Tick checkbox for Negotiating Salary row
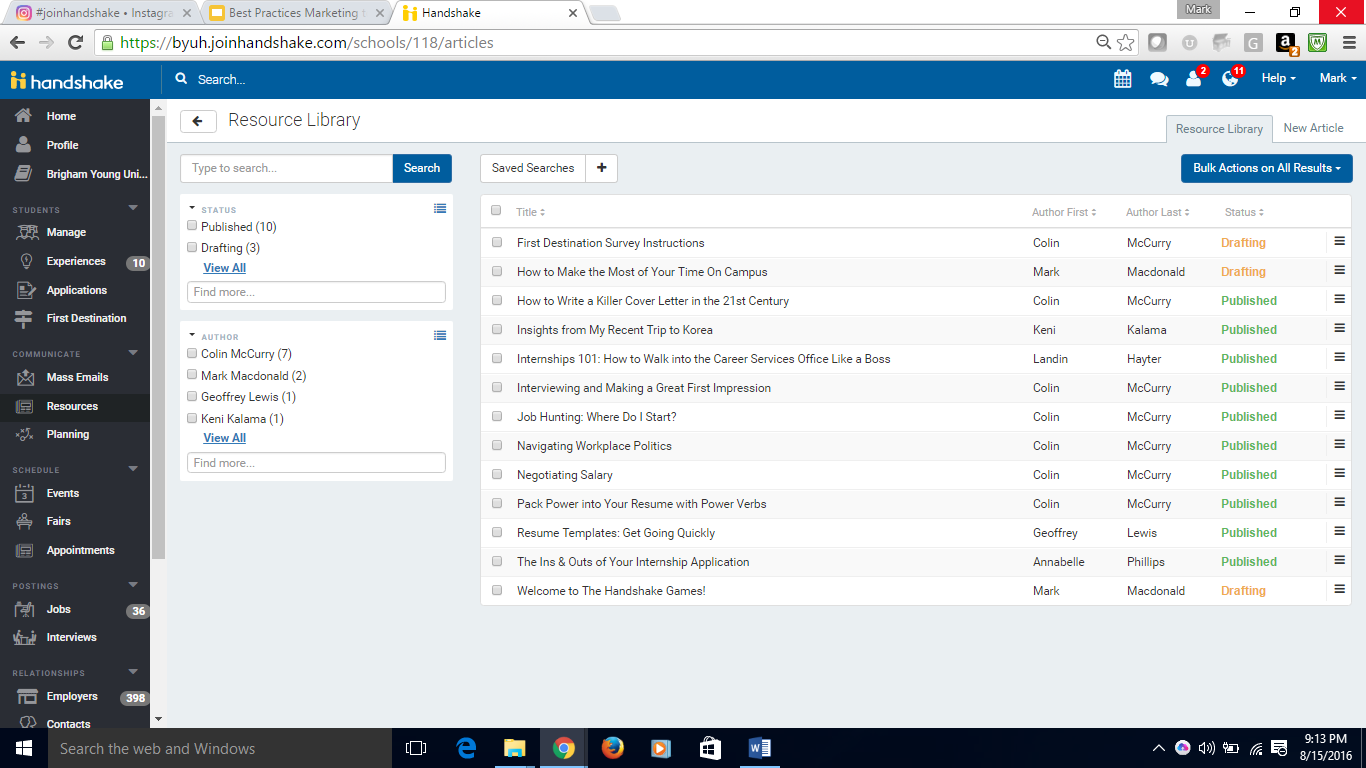This screenshot has width=1366, height=768. pos(497,474)
